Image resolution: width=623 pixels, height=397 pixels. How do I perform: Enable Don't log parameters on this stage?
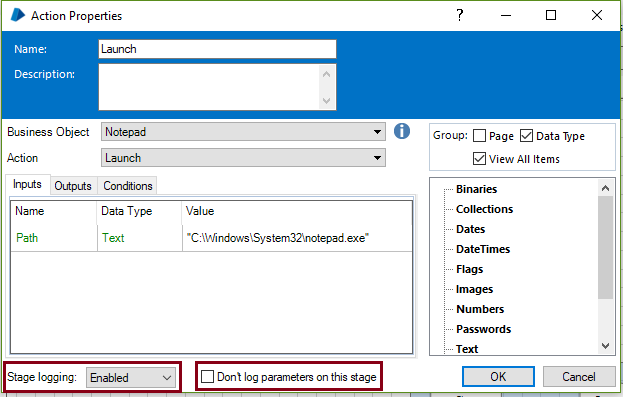click(207, 376)
